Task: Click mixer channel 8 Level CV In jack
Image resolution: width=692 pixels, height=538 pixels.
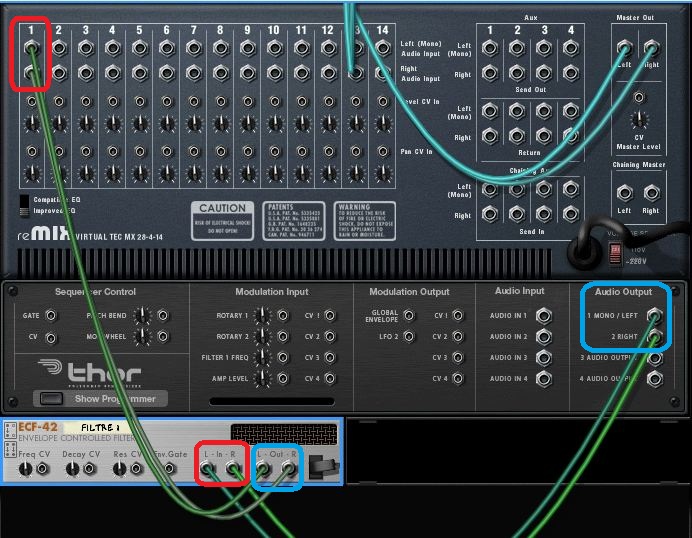Action: [x=221, y=102]
